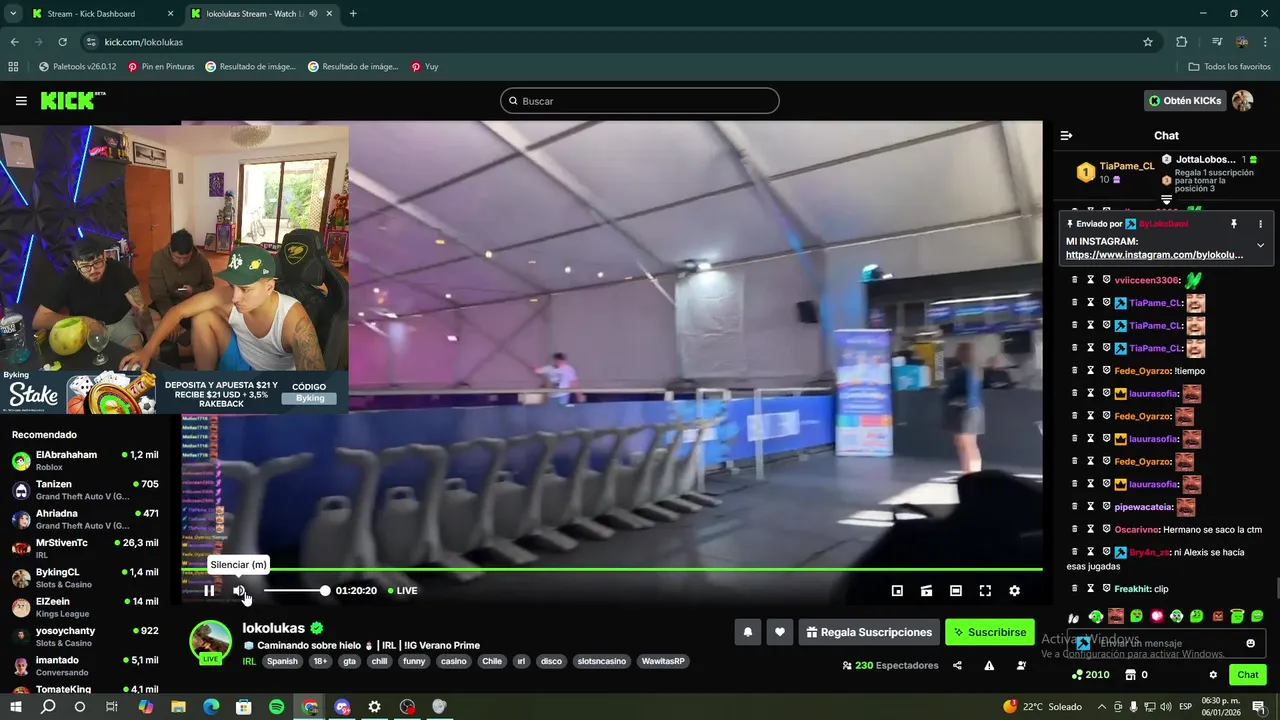
Task: Open a new Chrome tab
Action: pyautogui.click(x=353, y=14)
